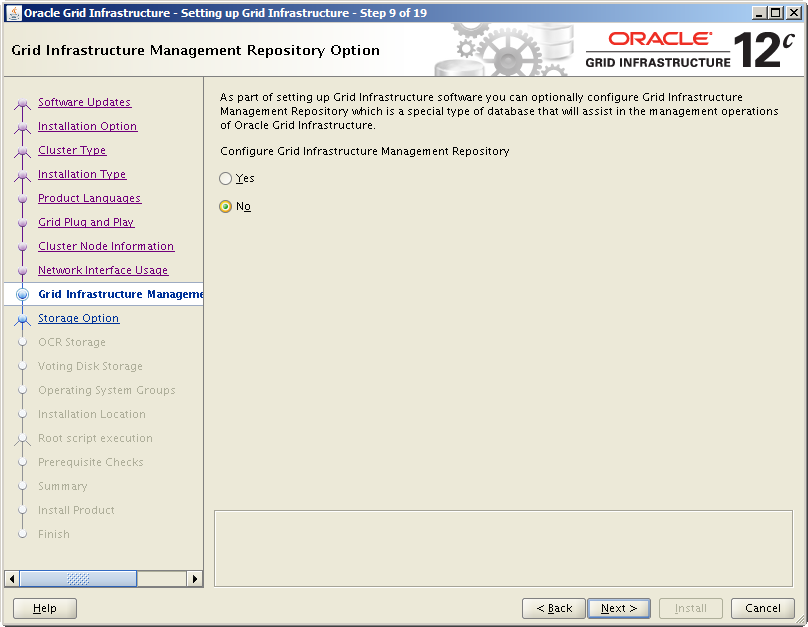Navigate to Grid Plug and Play step

[86, 223]
